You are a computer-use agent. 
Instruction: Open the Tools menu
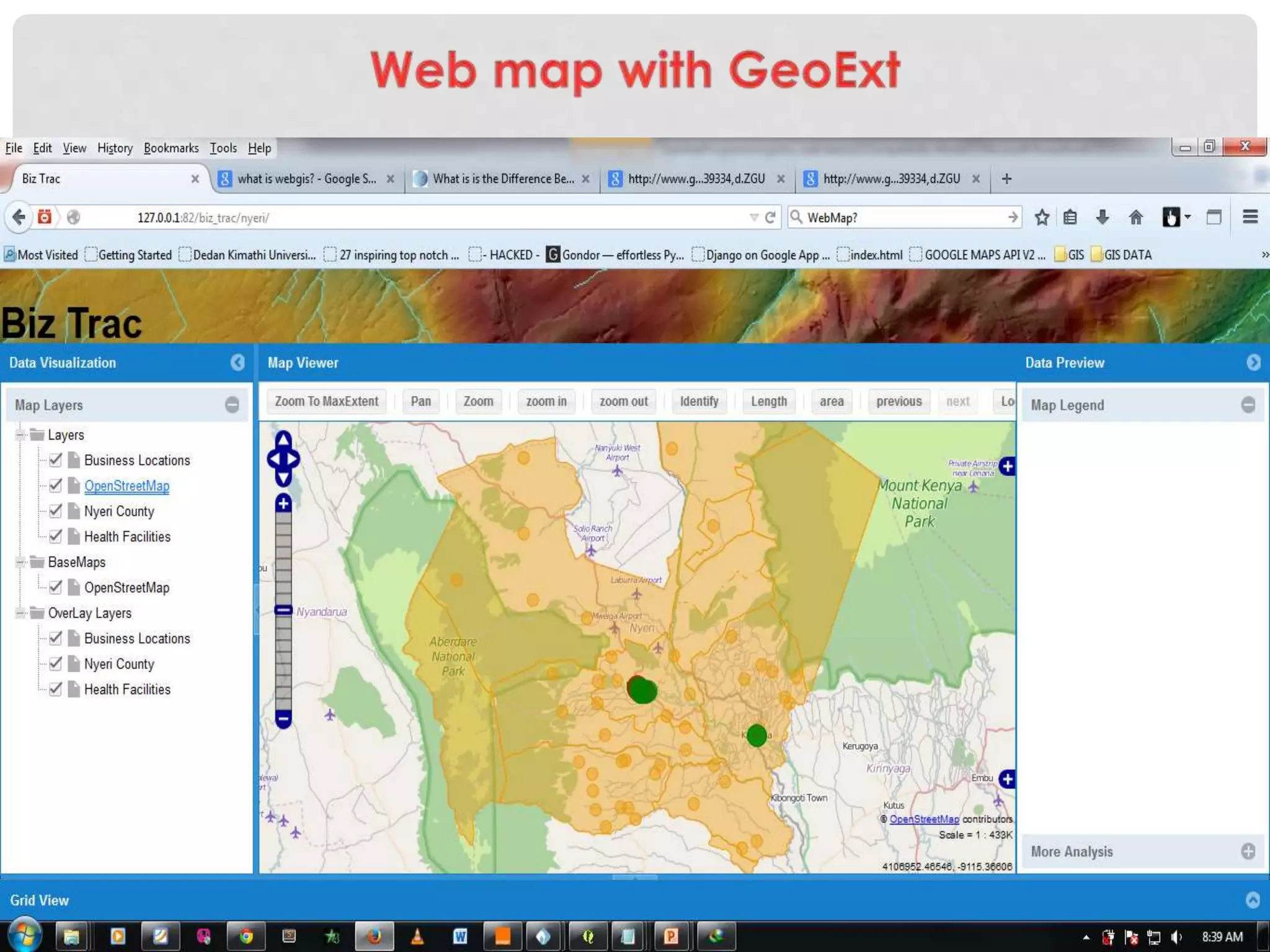[223, 148]
